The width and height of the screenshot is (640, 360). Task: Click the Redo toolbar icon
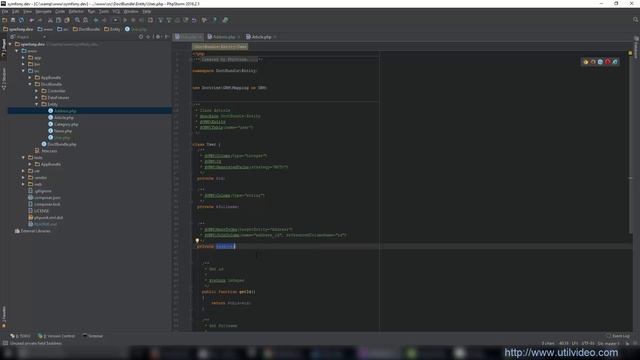coord(40,20)
